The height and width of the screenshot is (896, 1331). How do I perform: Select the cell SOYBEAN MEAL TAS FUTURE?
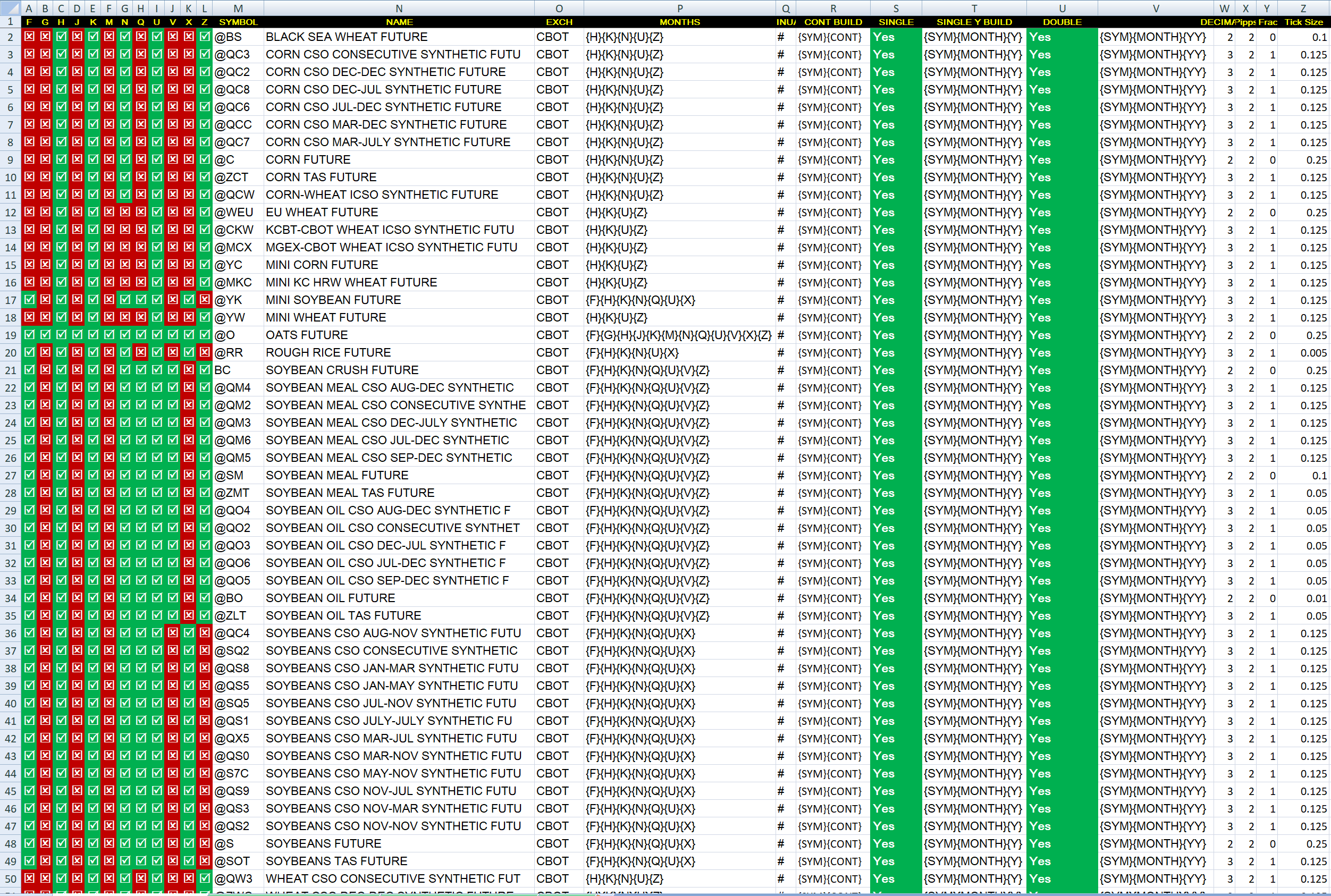tap(399, 493)
